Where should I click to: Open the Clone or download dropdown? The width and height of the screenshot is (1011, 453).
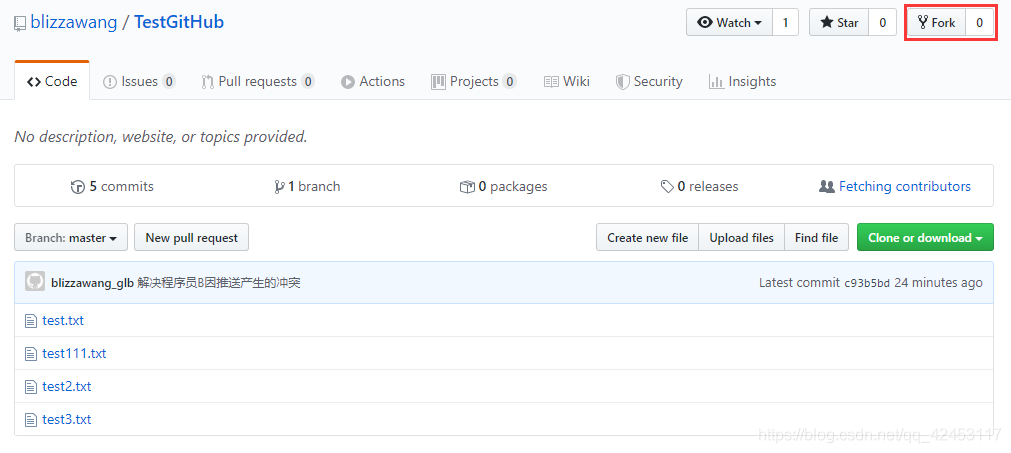click(925, 238)
